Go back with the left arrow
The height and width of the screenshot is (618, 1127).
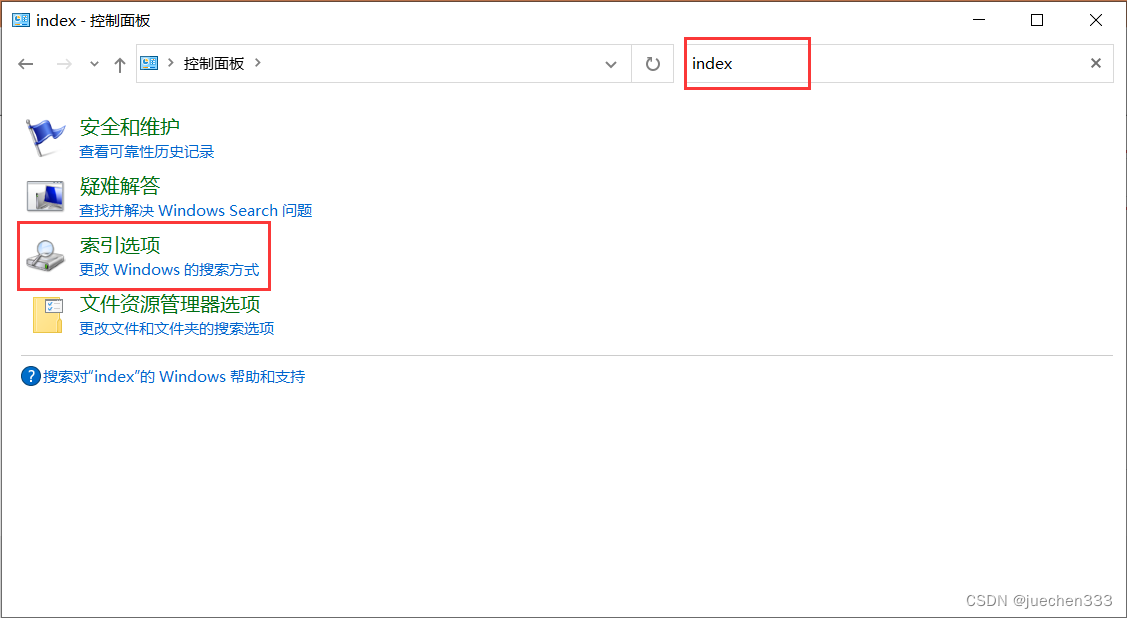tap(26, 64)
